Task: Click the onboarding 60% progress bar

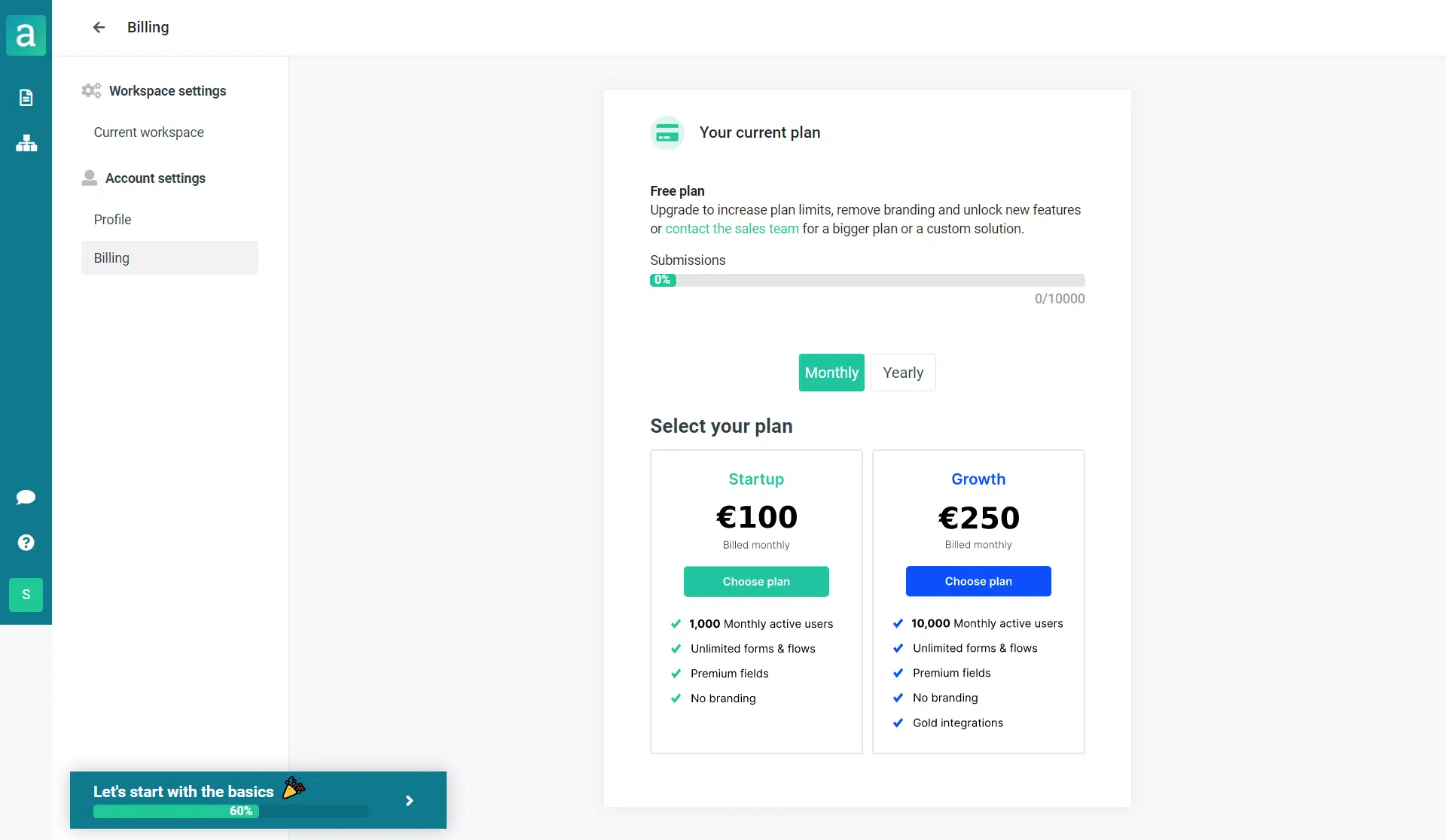Action: (230, 811)
